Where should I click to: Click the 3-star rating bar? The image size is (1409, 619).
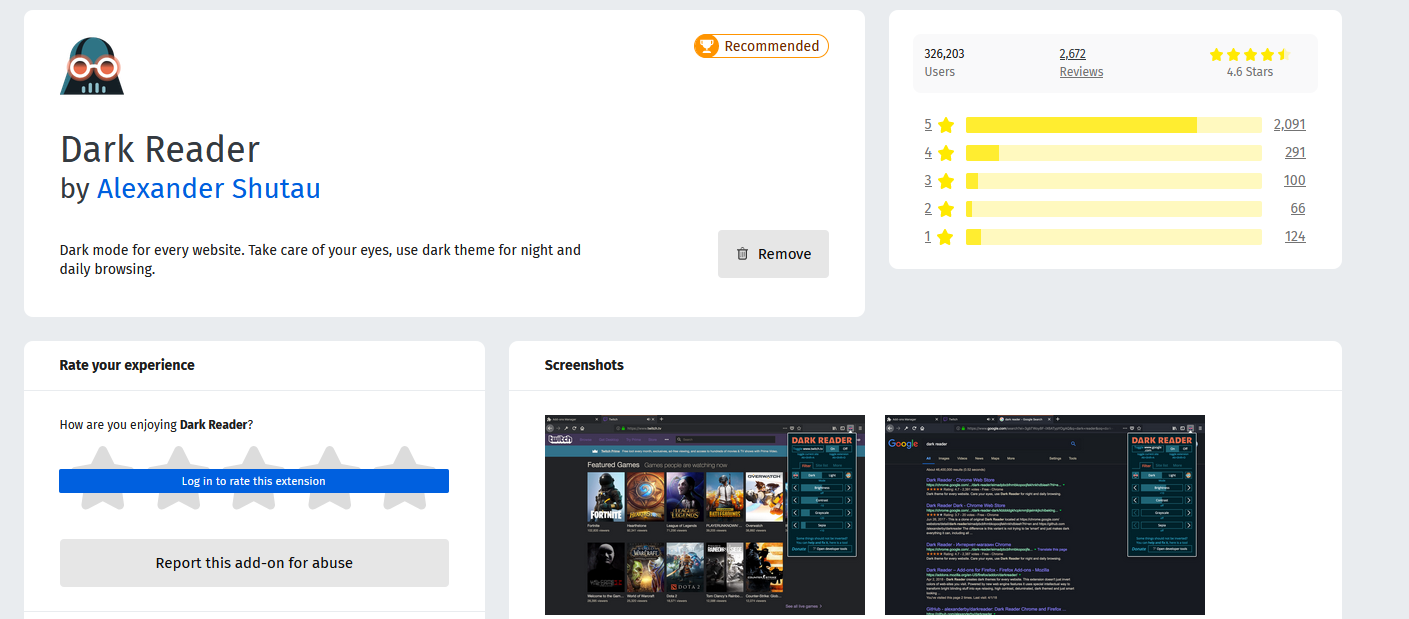(x=1113, y=181)
